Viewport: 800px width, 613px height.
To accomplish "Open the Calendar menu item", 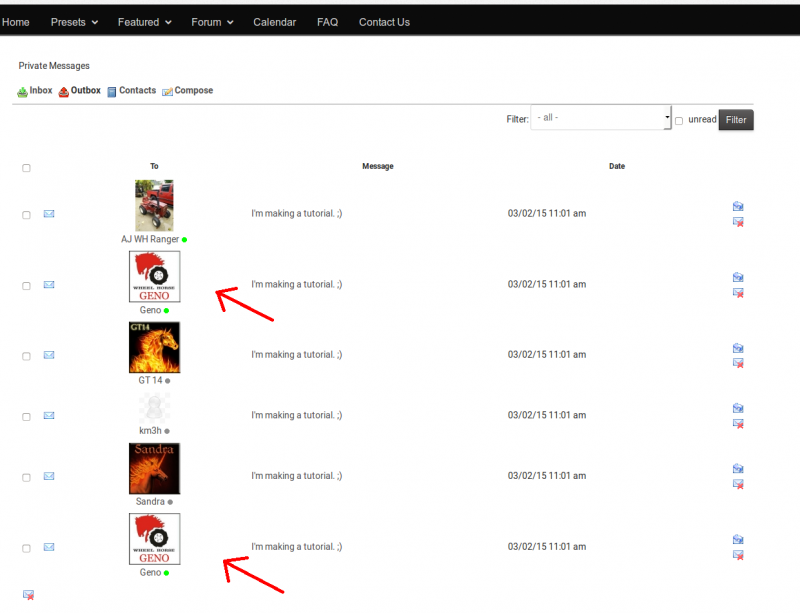I will pyautogui.click(x=274, y=22).
